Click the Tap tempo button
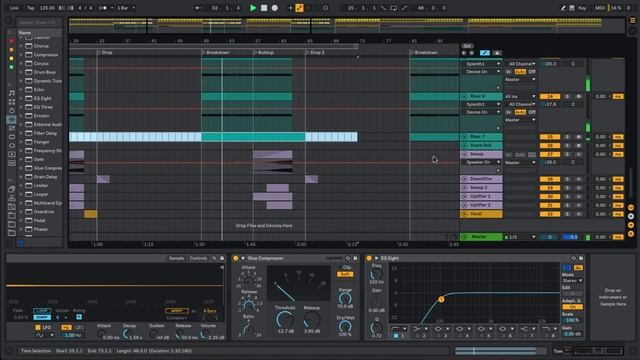This screenshot has height=360, width=640. point(31,8)
